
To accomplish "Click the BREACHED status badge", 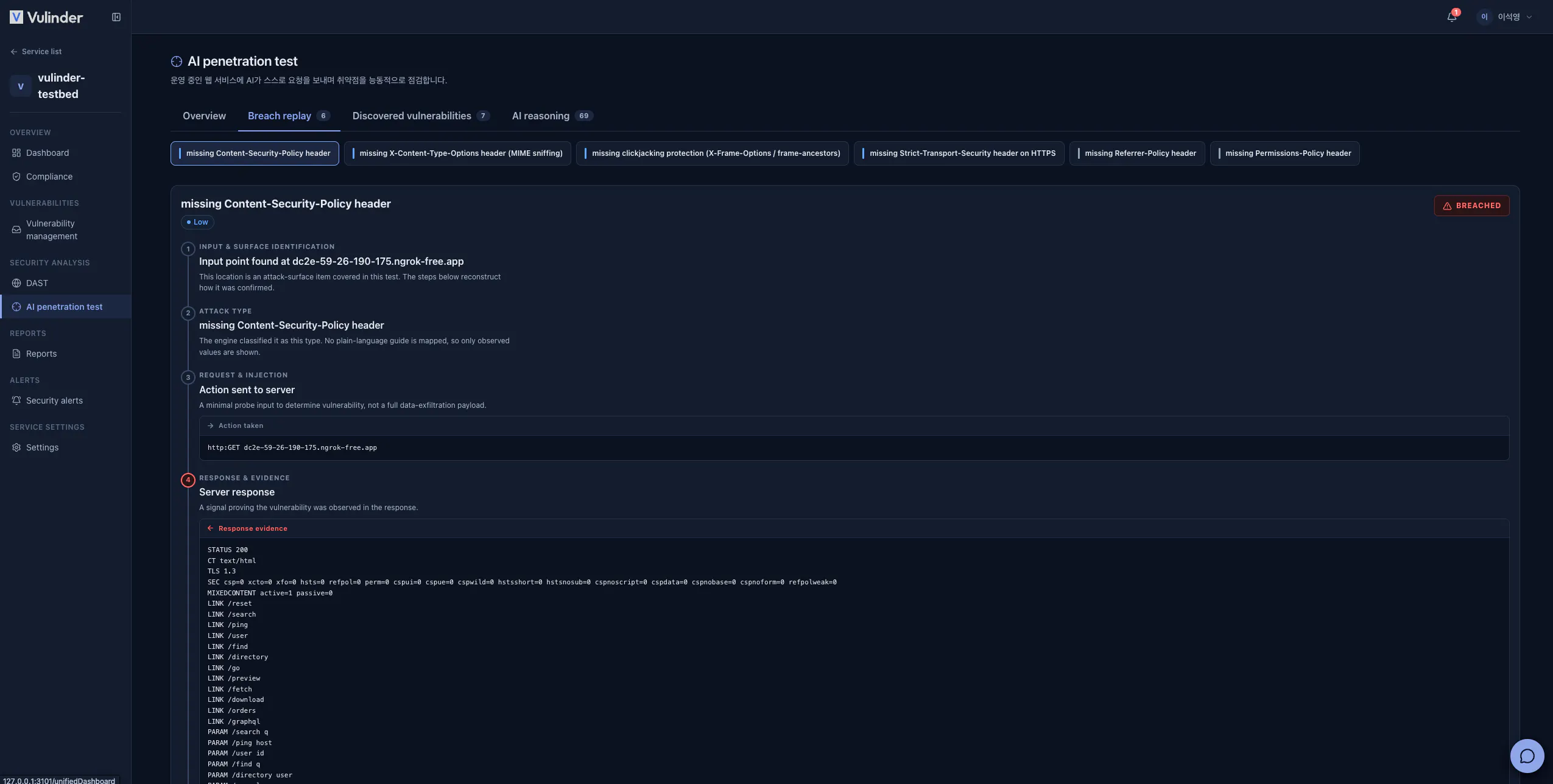I will [x=1471, y=206].
